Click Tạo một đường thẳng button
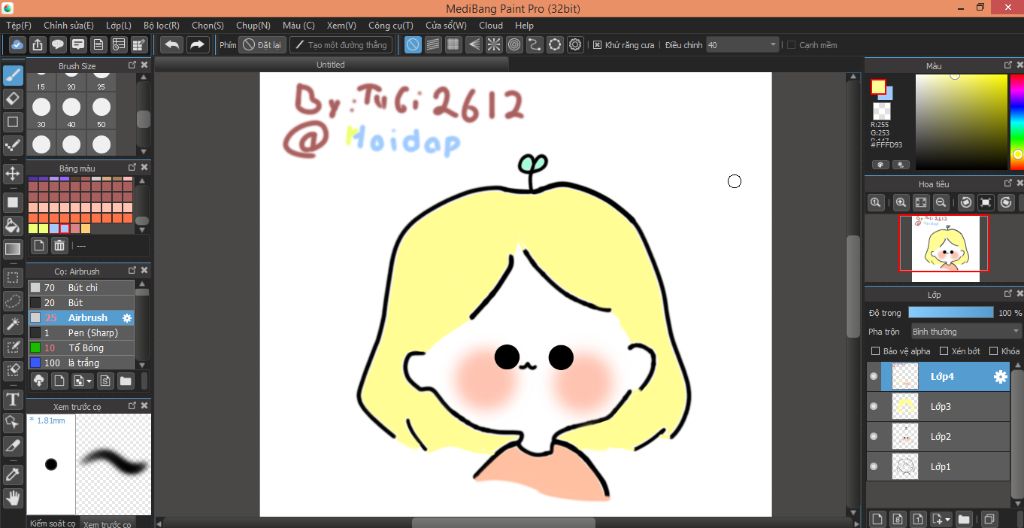The image size is (1024, 528). (340, 45)
